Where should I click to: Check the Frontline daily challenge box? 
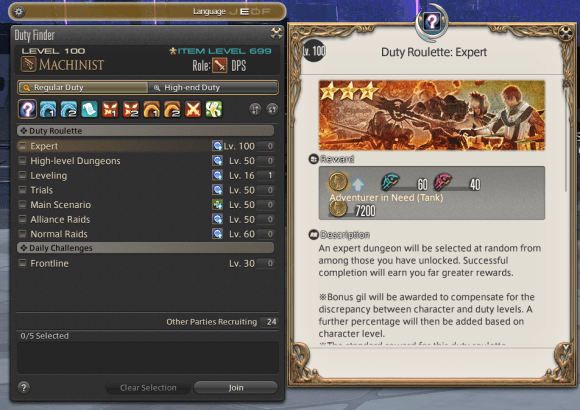point(23,263)
